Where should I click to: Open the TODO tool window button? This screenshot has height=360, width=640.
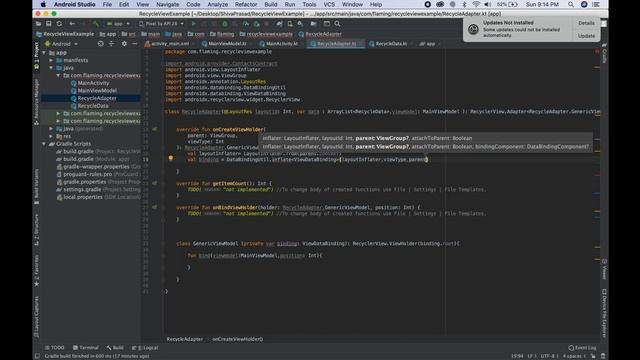click(x=55, y=348)
